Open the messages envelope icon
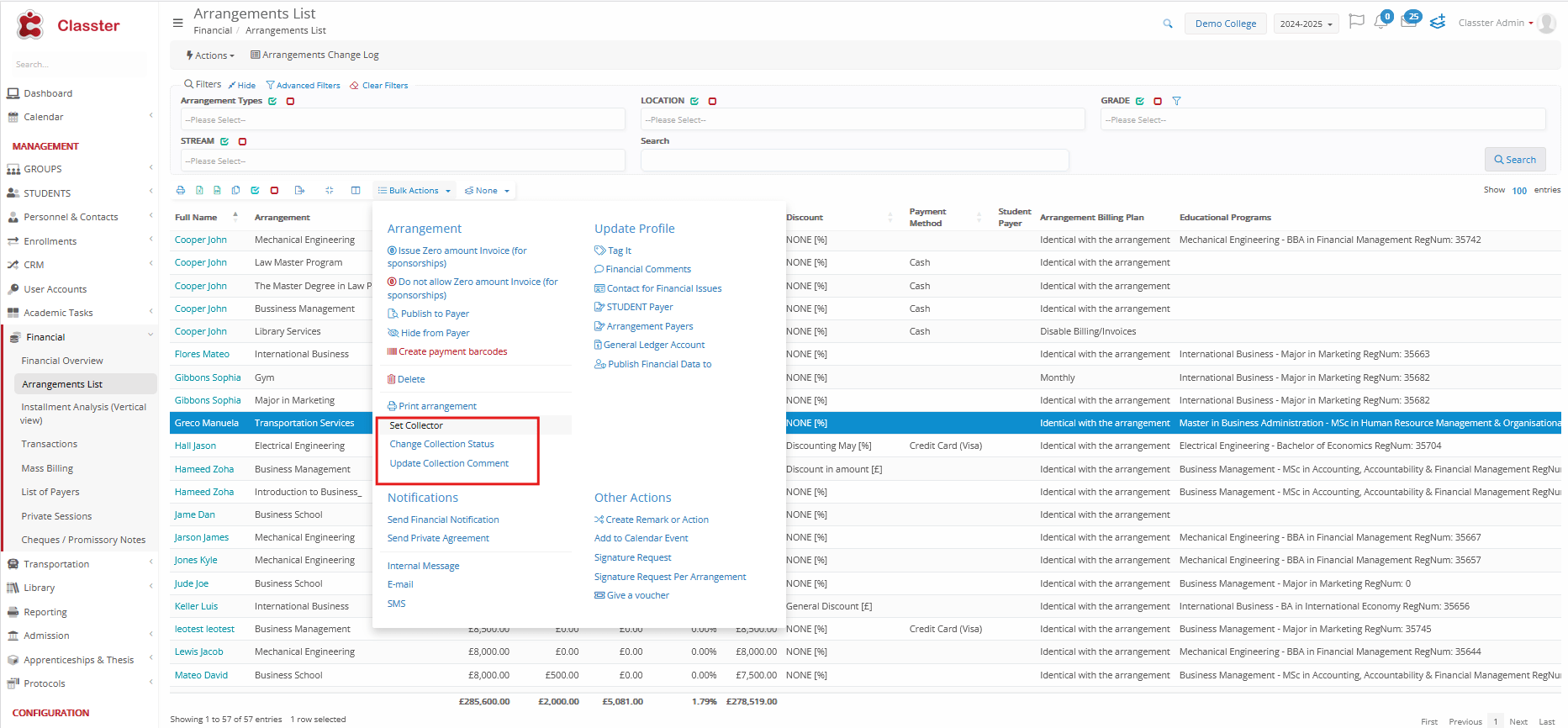This screenshot has width=1568, height=728. (x=1409, y=23)
